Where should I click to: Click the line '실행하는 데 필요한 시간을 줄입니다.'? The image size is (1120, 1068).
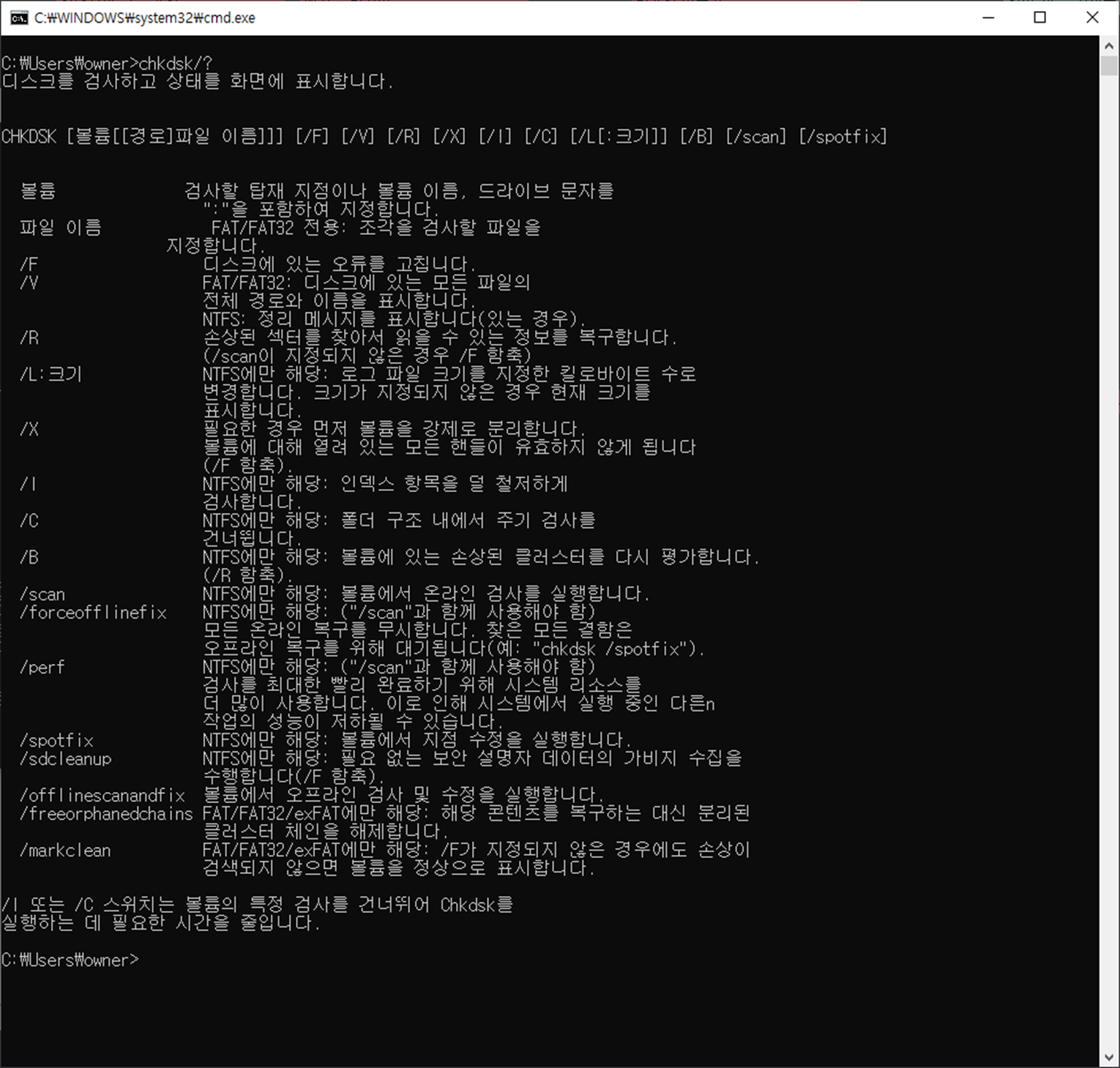tap(161, 924)
